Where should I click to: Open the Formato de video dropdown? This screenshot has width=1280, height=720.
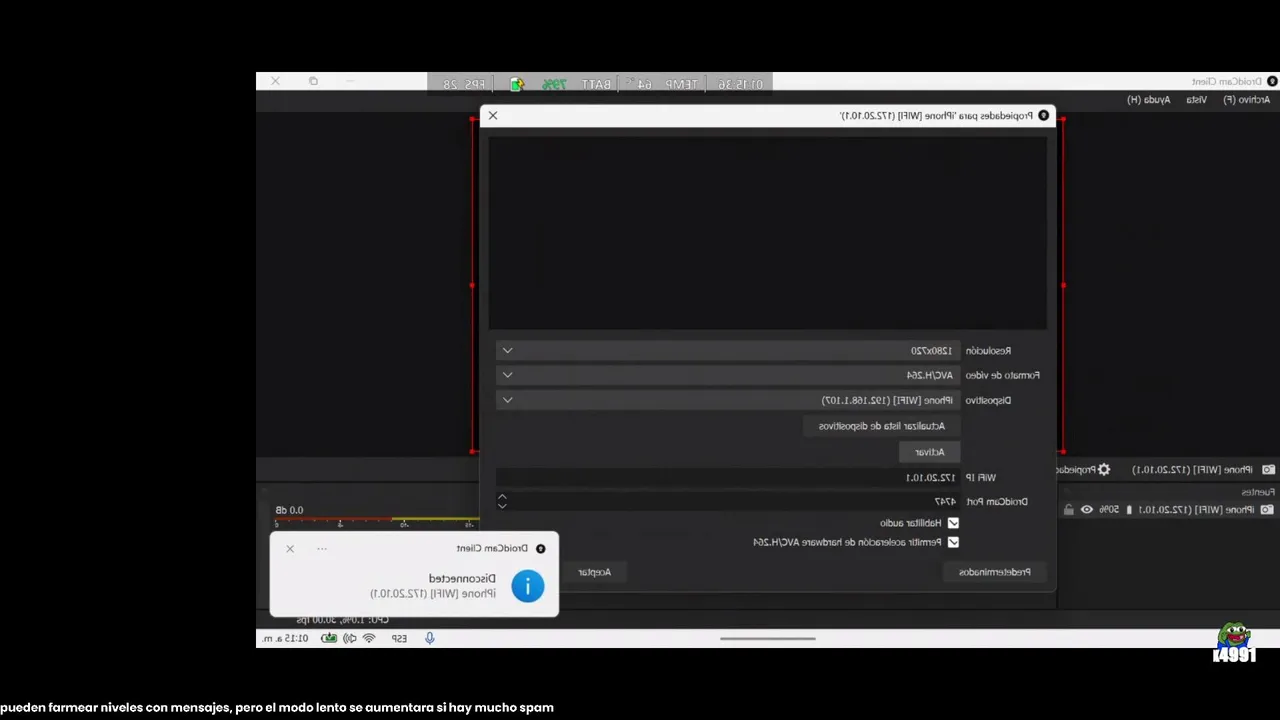[728, 375]
